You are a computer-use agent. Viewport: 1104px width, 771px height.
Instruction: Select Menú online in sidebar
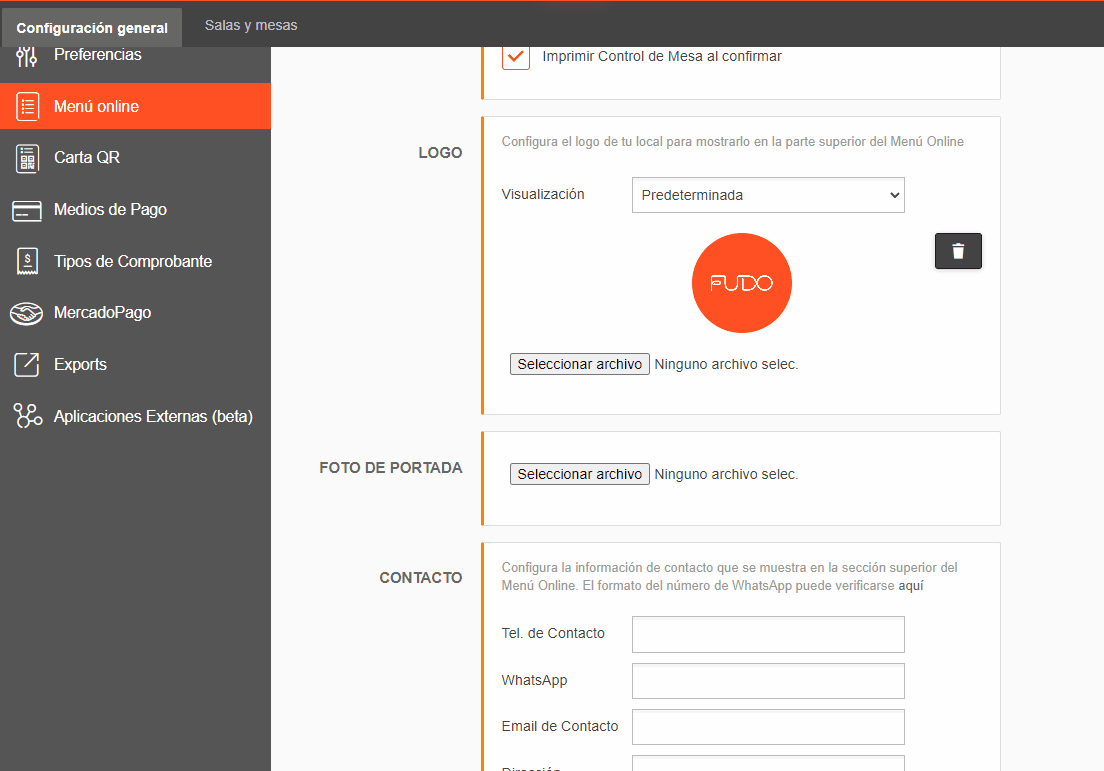coord(135,106)
